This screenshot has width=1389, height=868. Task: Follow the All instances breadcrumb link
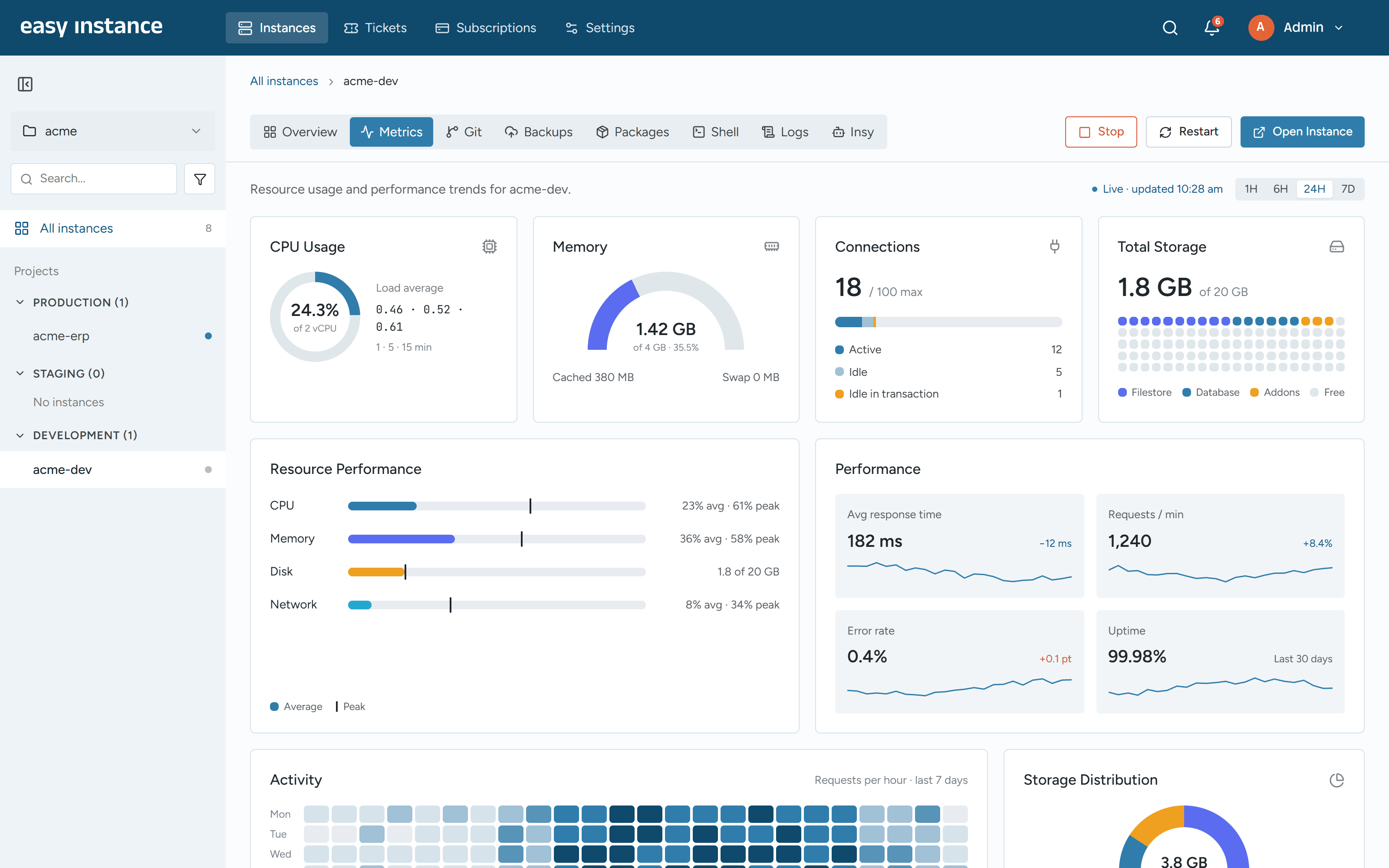click(284, 81)
